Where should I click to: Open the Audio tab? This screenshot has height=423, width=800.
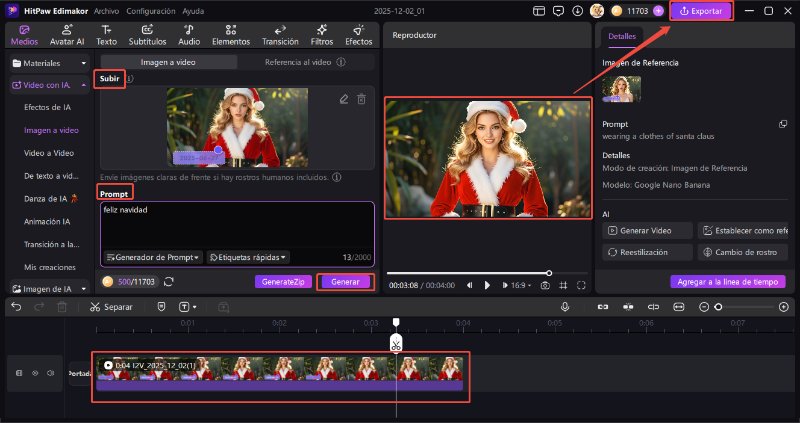click(x=189, y=35)
